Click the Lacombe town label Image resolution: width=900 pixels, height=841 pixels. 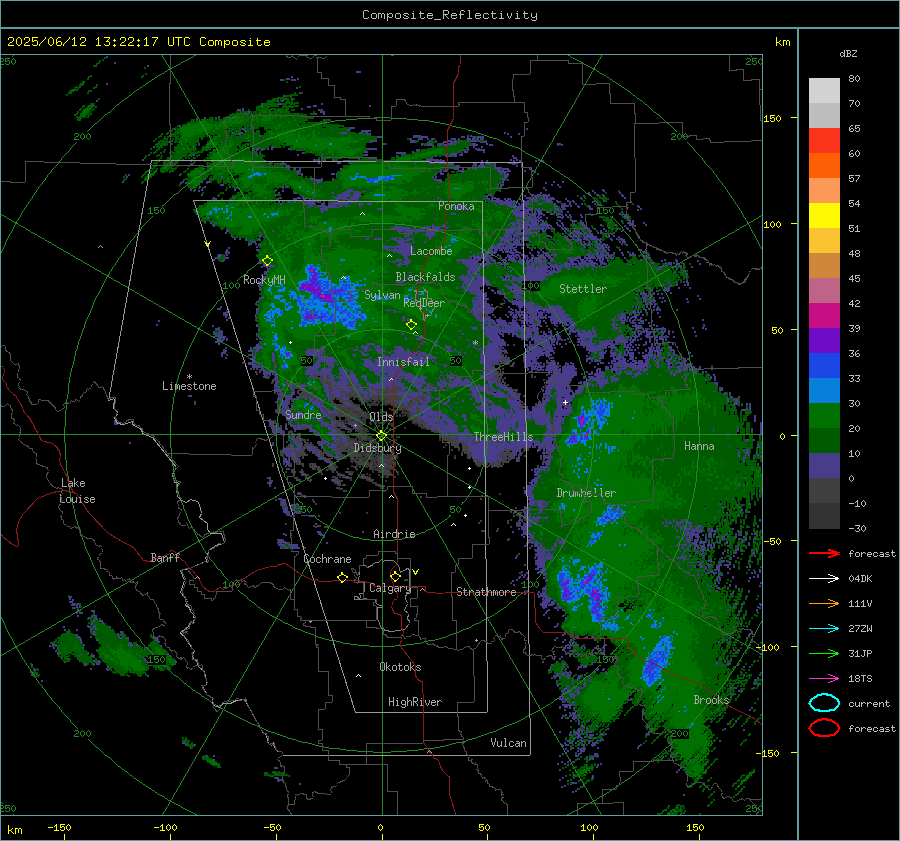431,251
